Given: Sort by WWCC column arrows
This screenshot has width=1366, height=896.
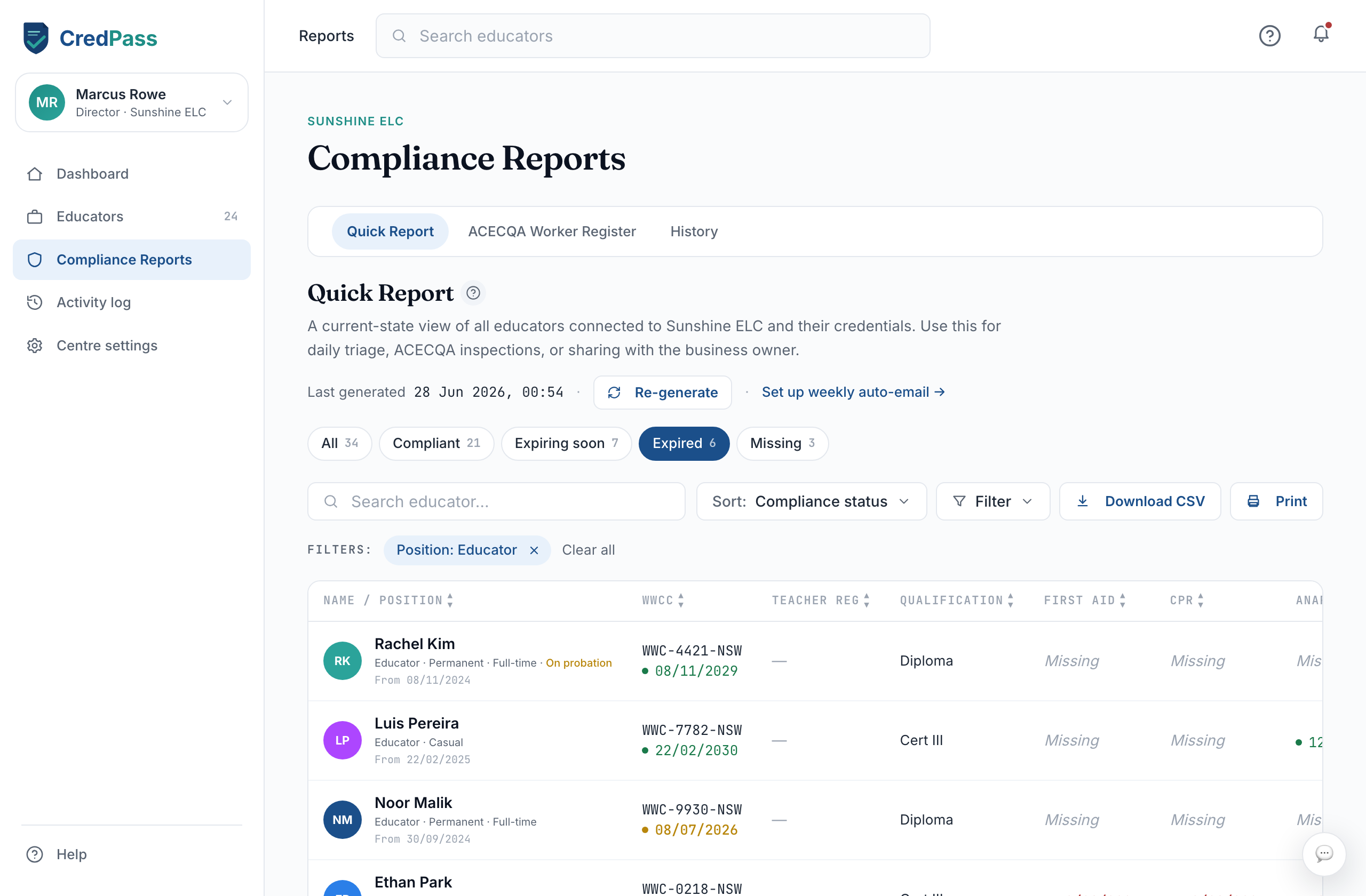Looking at the screenshot, I should [681, 600].
